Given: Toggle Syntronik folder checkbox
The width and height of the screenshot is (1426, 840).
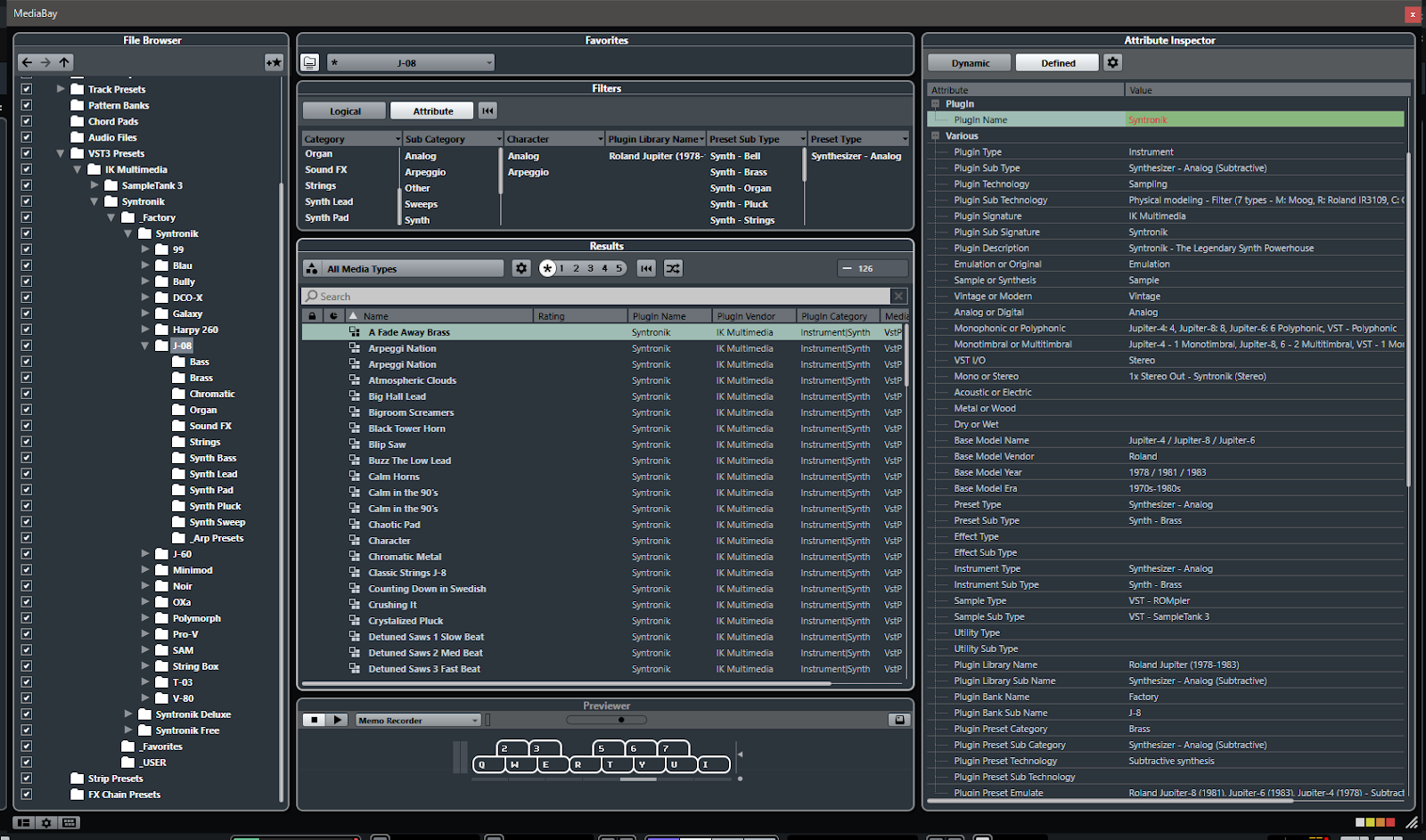Looking at the screenshot, I should coord(27,201).
